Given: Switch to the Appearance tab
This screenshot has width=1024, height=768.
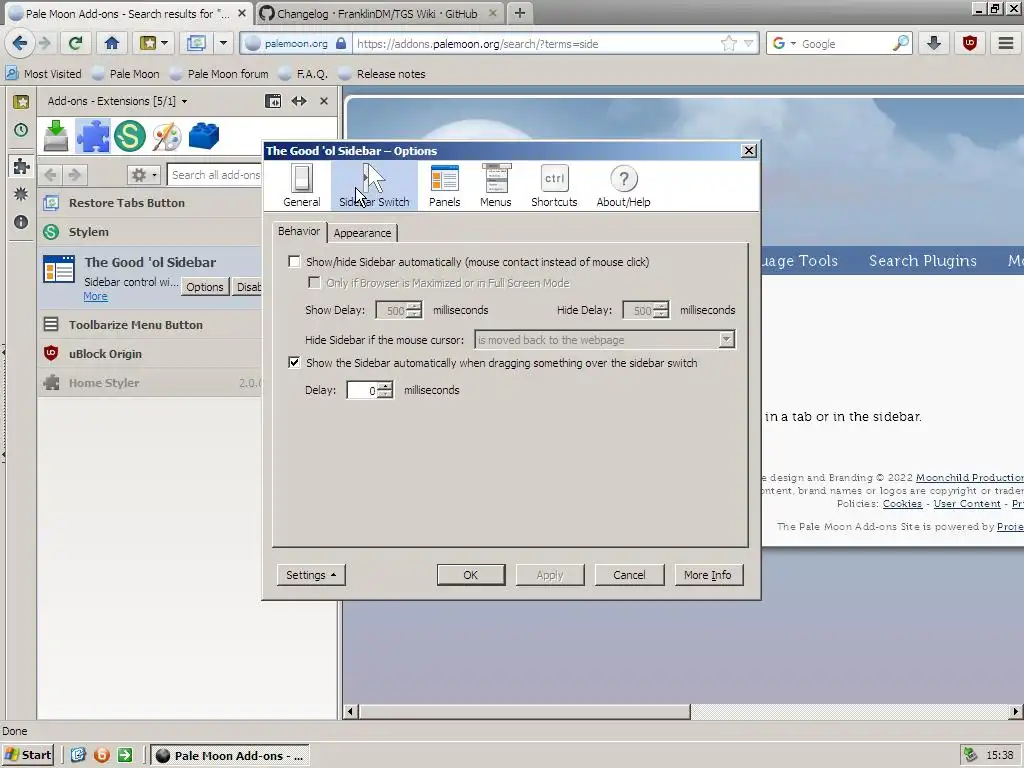Looking at the screenshot, I should coord(362,233).
